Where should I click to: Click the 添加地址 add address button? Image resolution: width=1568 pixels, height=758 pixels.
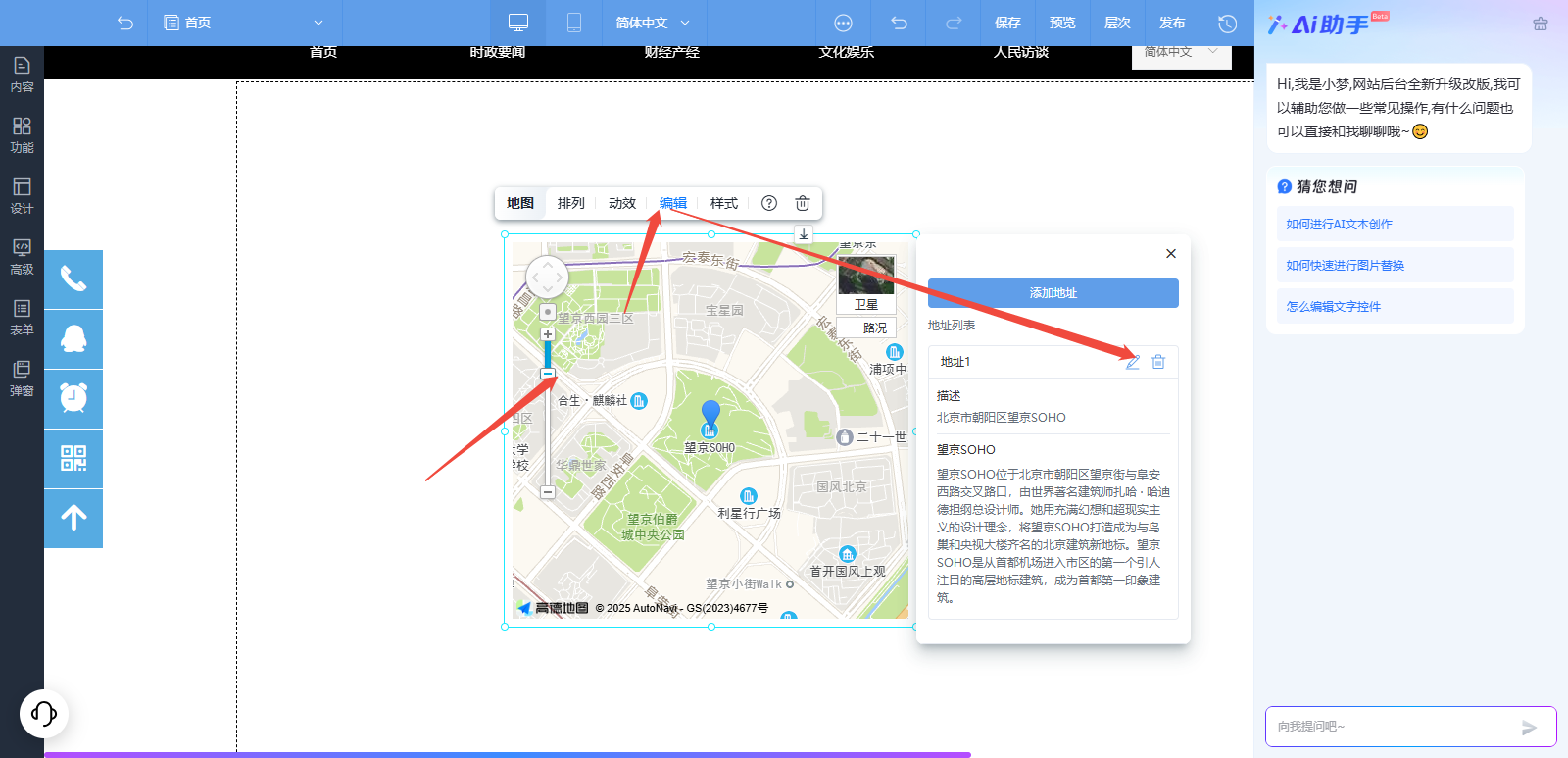[1053, 293]
